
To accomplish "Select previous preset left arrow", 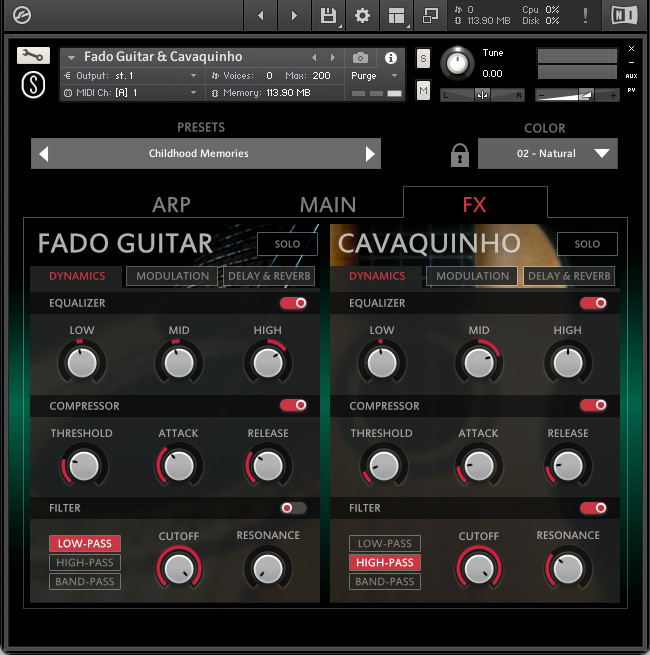I will tap(44, 154).
